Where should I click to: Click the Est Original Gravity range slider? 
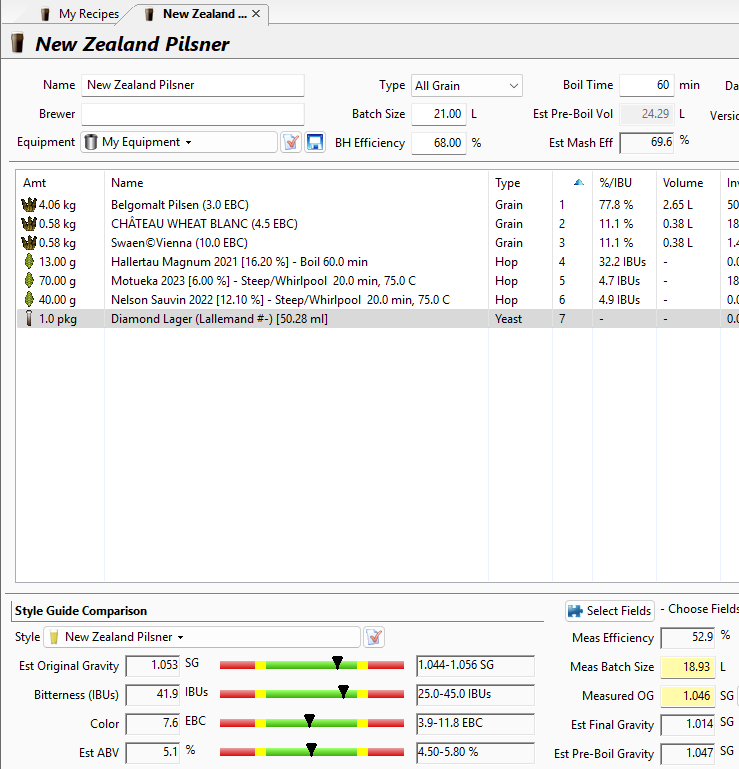tap(312, 665)
